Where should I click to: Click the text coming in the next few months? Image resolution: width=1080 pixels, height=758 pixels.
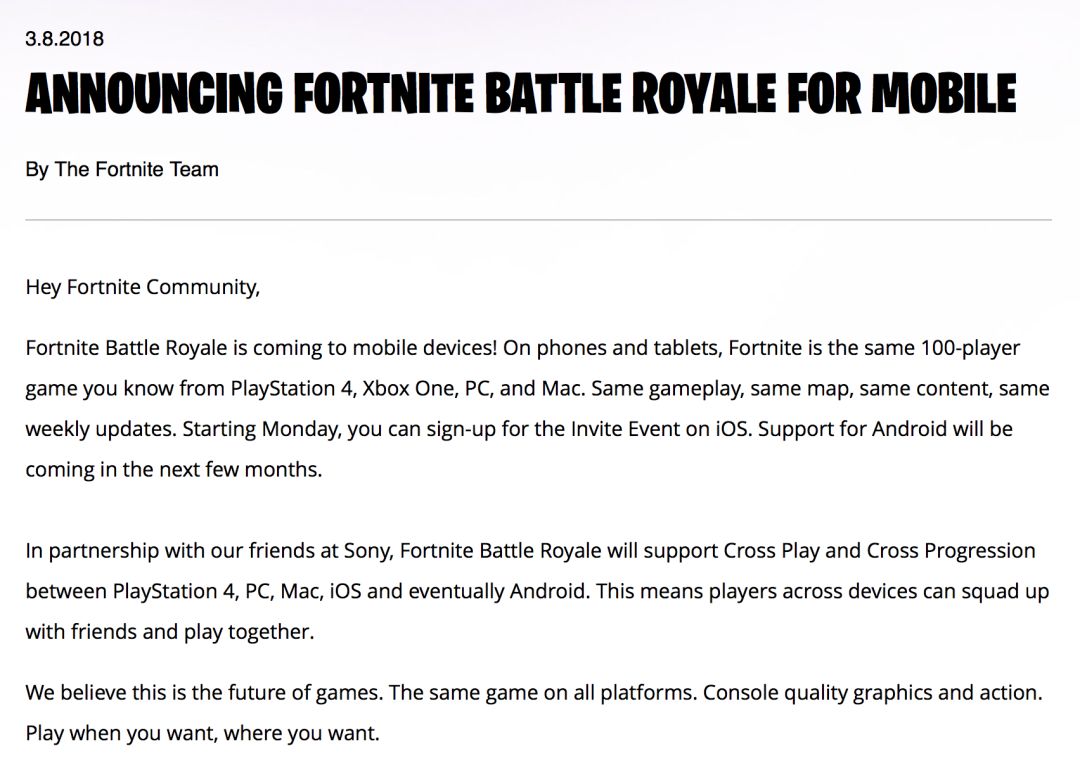pos(174,470)
